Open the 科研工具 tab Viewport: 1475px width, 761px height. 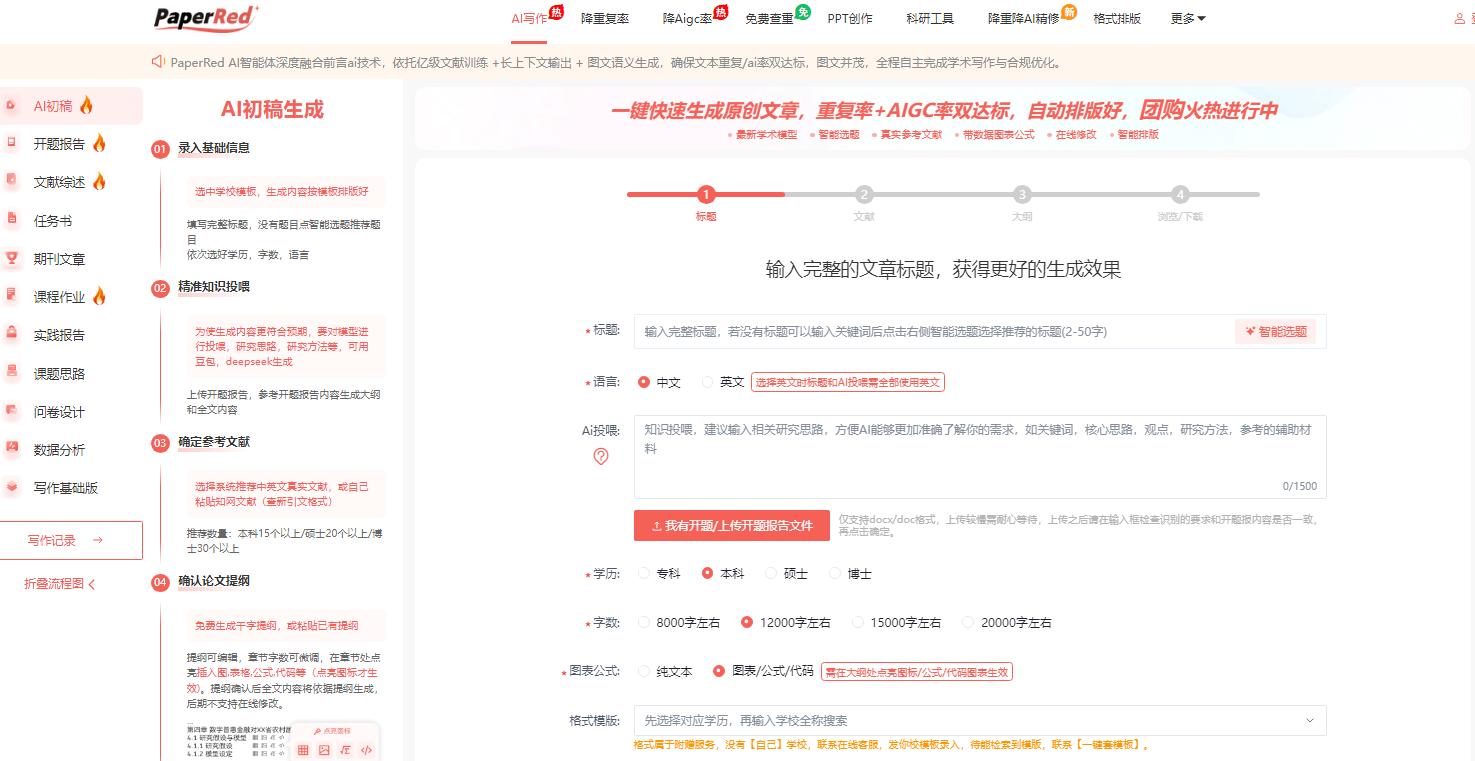(930, 18)
